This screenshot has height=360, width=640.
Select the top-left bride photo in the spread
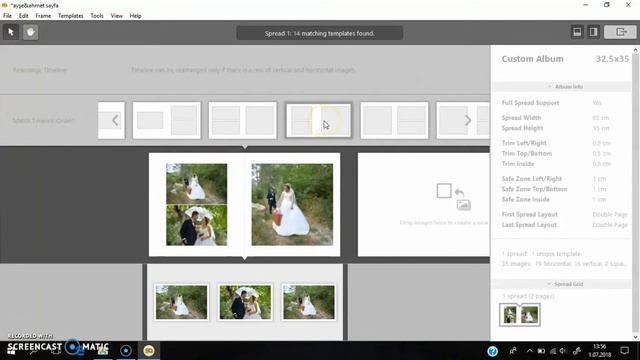point(196,183)
